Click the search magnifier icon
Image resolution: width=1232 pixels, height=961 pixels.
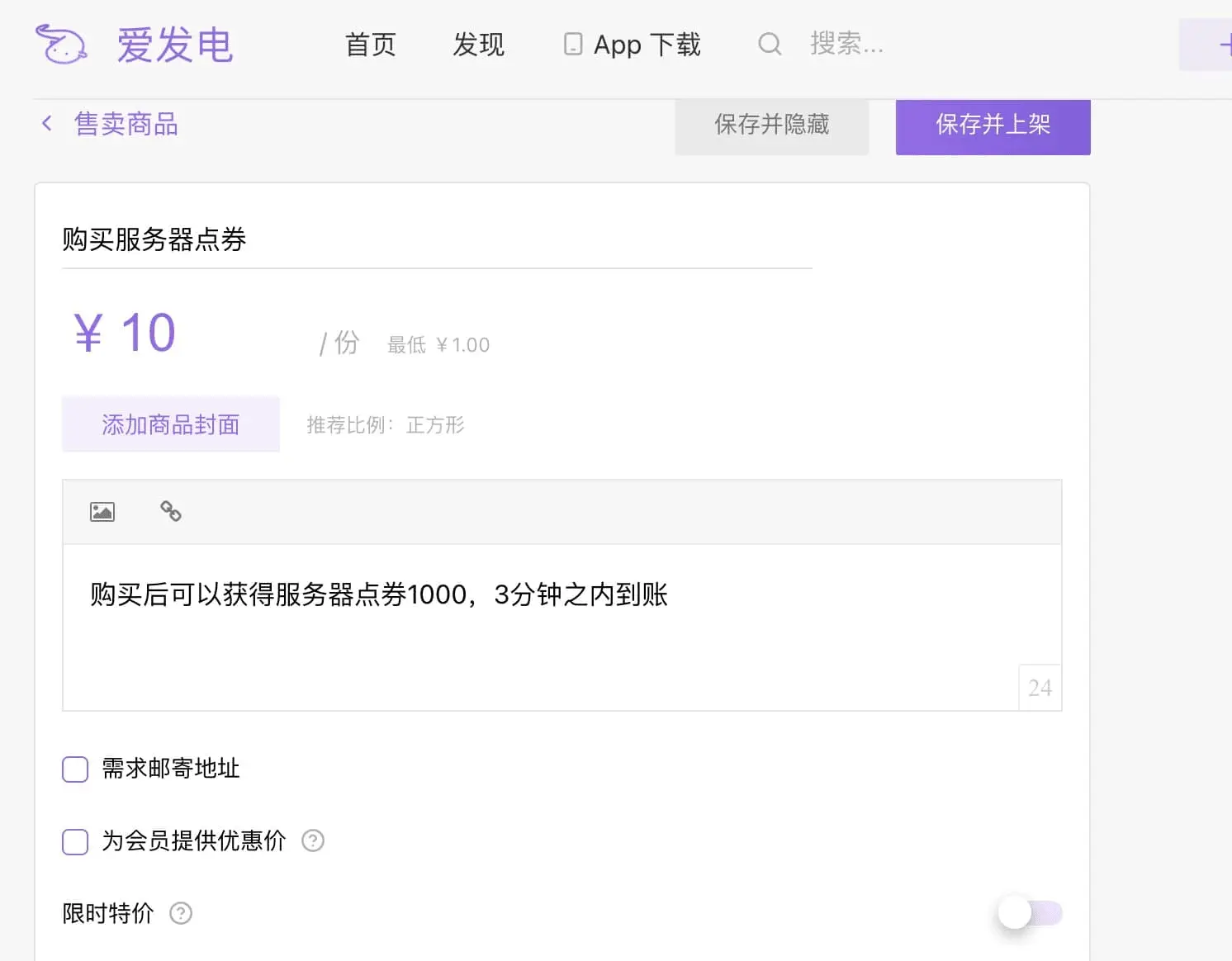[x=770, y=44]
